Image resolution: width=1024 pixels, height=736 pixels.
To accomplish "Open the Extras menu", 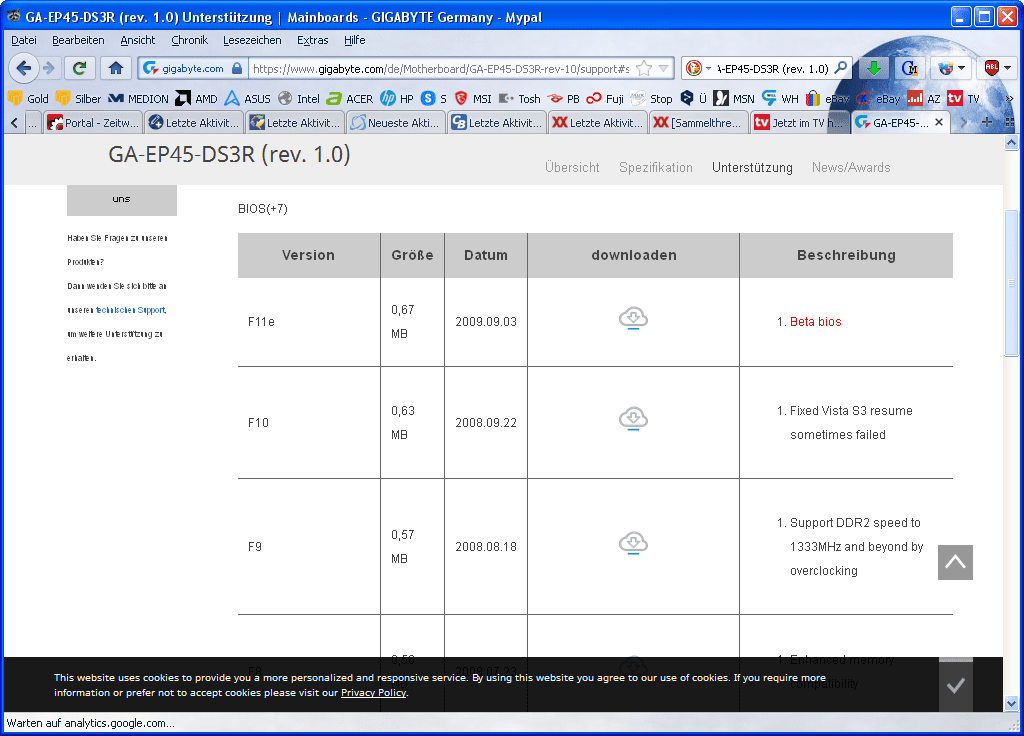I will (313, 40).
